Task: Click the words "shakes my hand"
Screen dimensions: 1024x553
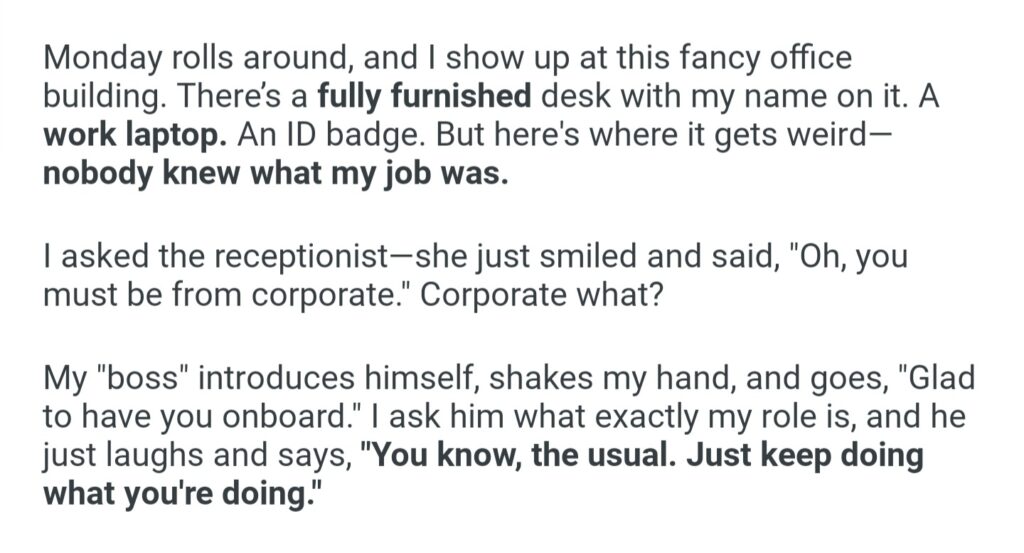Action: (x=588, y=379)
